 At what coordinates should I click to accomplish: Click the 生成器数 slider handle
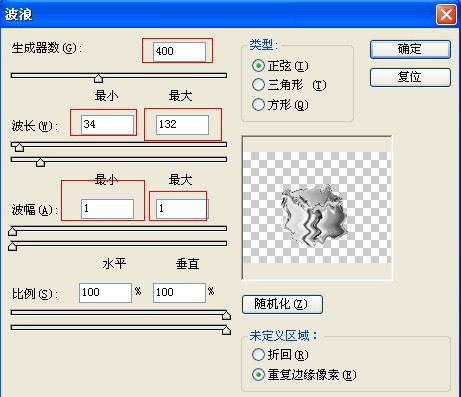(98, 78)
